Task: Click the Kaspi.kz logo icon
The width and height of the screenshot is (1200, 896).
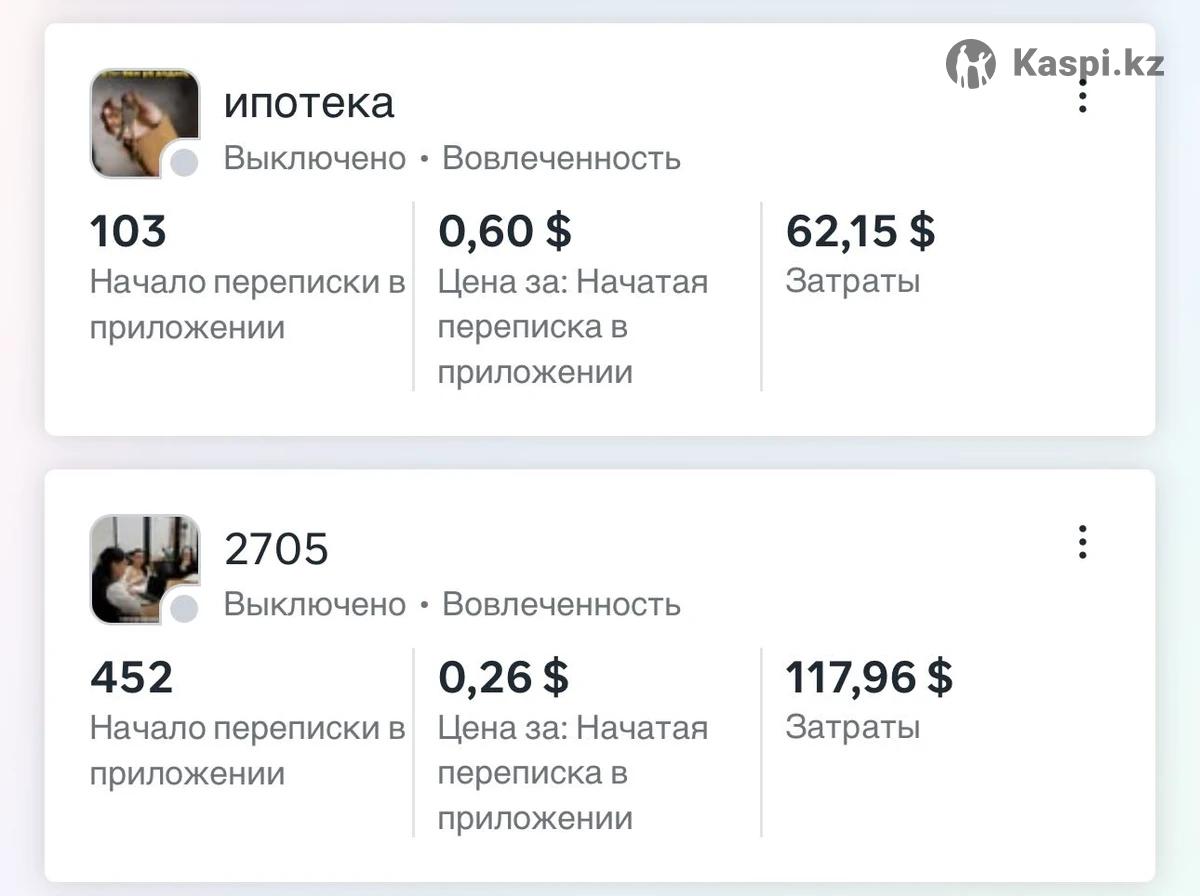Action: tap(970, 64)
